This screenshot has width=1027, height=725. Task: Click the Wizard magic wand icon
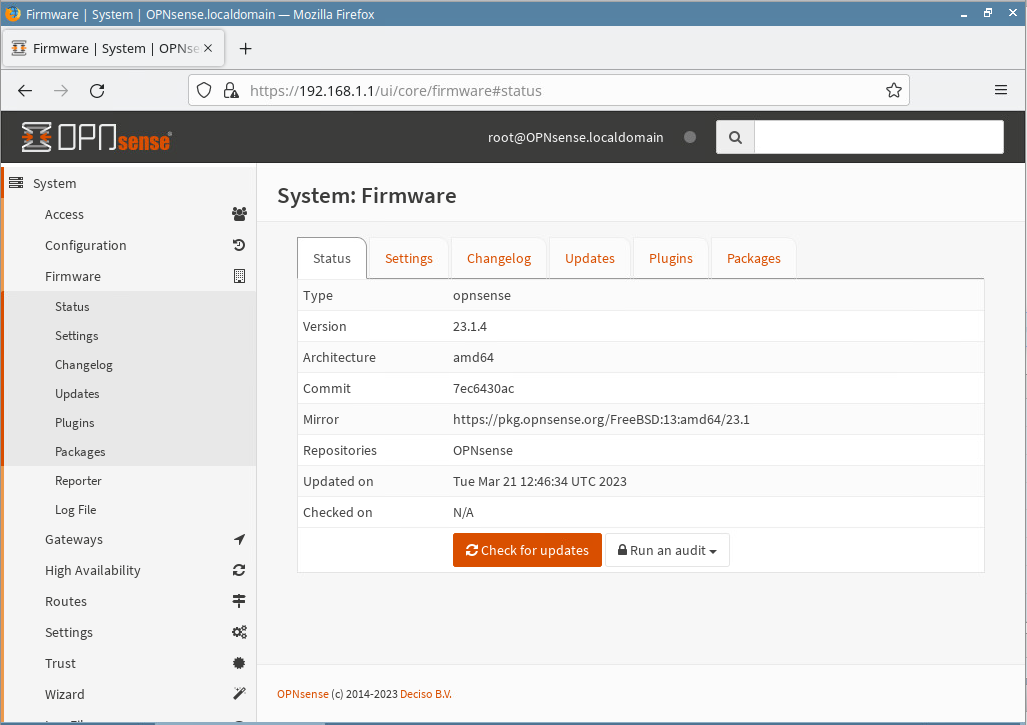239,694
